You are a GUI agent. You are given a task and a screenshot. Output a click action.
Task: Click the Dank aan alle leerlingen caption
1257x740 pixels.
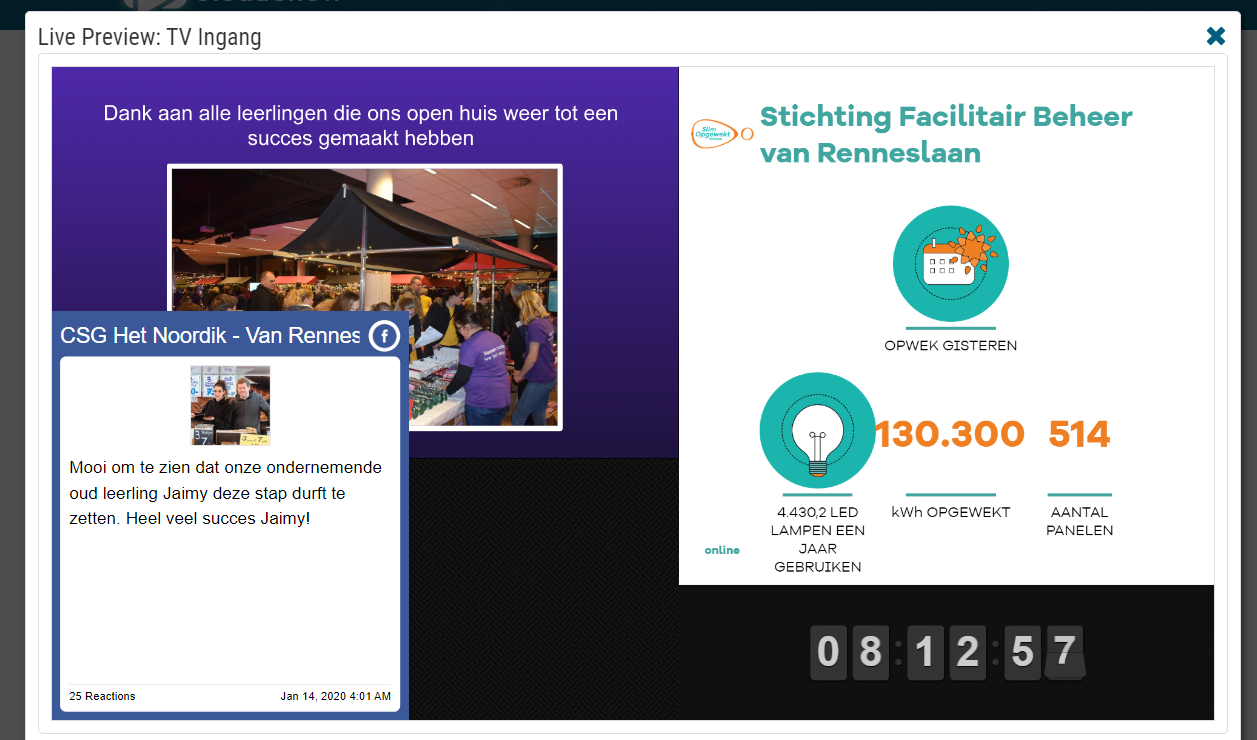(x=361, y=125)
